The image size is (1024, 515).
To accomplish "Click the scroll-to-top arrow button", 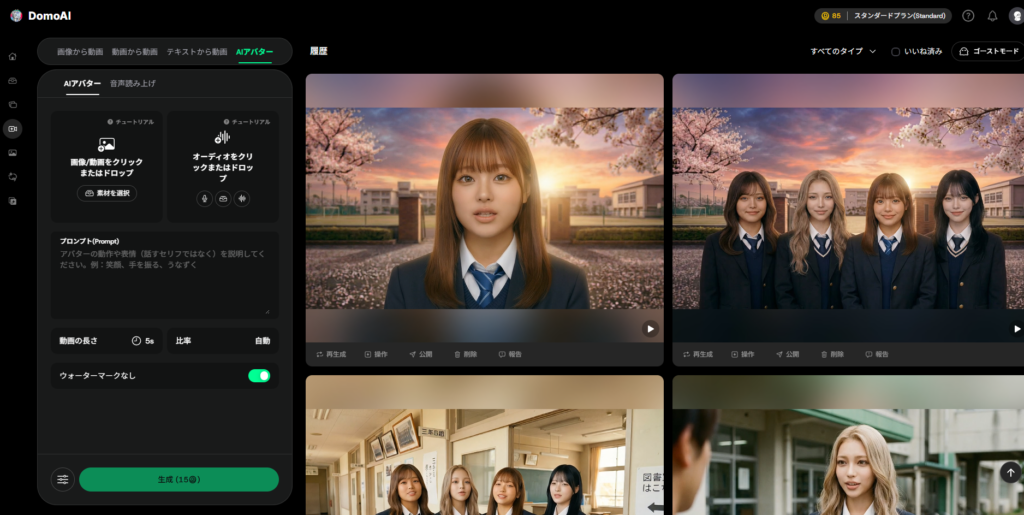I will pyautogui.click(x=1010, y=472).
